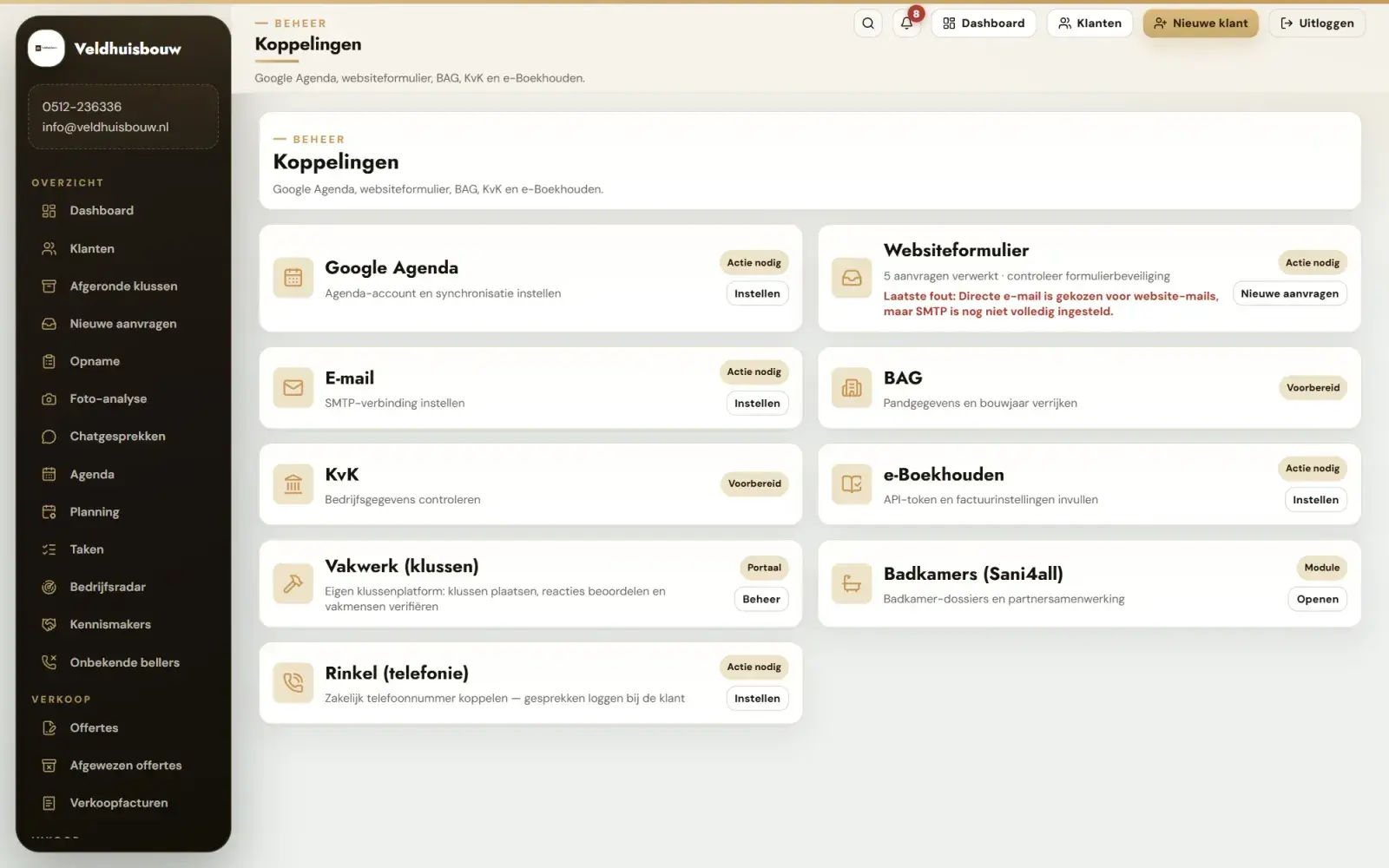Click Bedrijfsradar radar icon in sidebar

click(49, 587)
